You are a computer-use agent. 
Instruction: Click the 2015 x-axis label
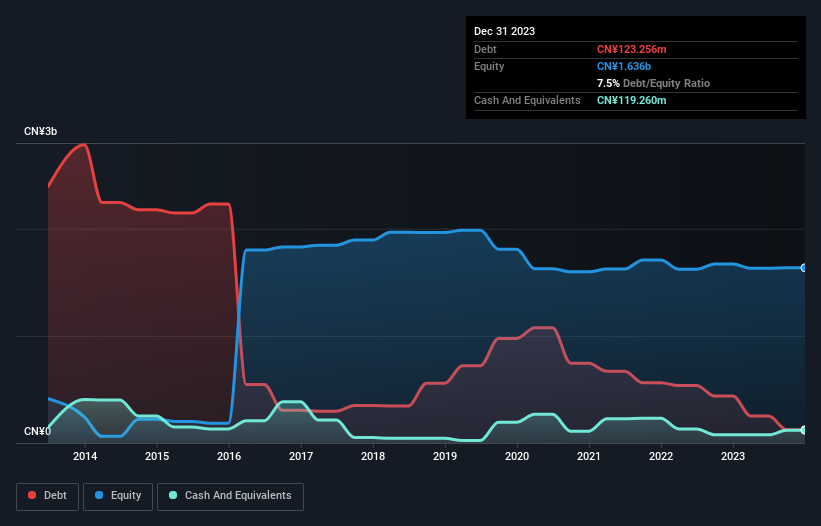(x=157, y=456)
